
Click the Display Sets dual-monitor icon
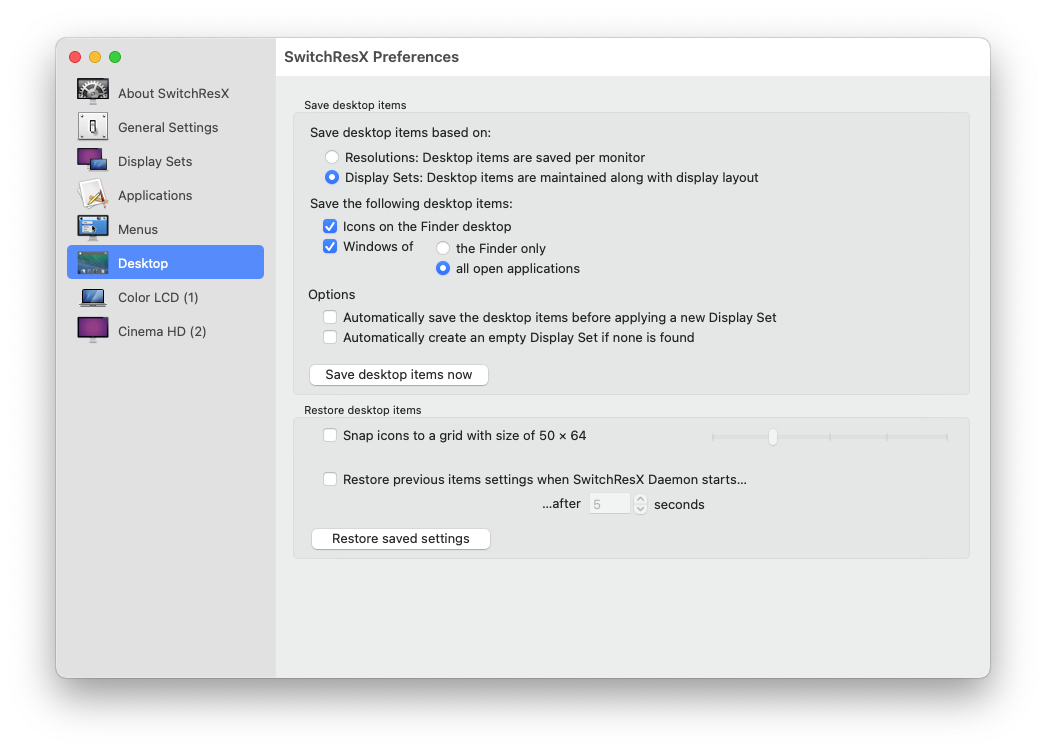tap(93, 160)
